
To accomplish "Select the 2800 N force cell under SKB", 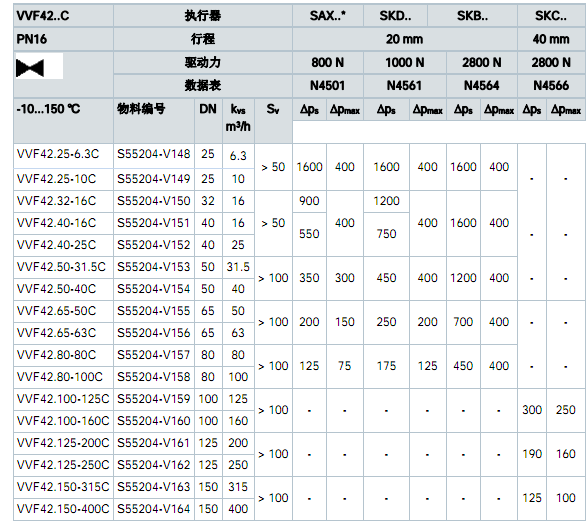I will (x=482, y=62).
